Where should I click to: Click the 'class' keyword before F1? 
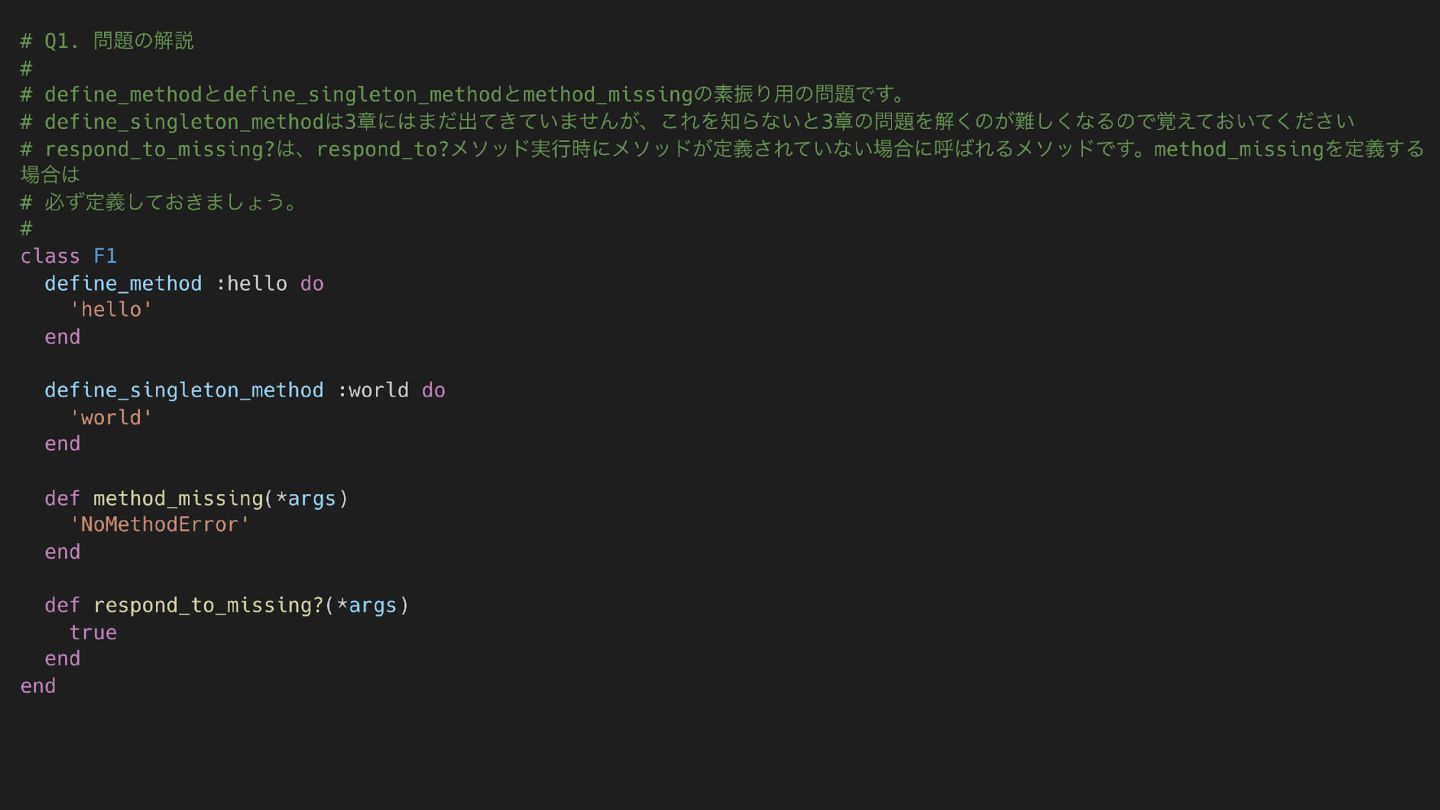(50, 256)
